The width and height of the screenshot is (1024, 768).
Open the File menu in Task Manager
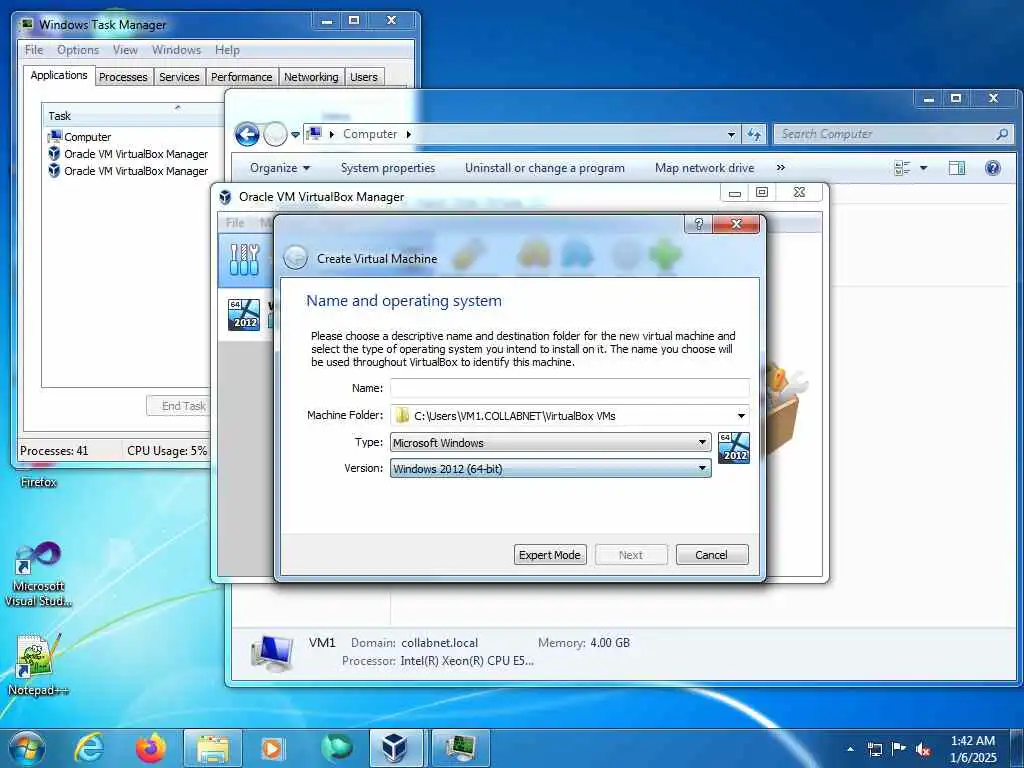[34, 50]
